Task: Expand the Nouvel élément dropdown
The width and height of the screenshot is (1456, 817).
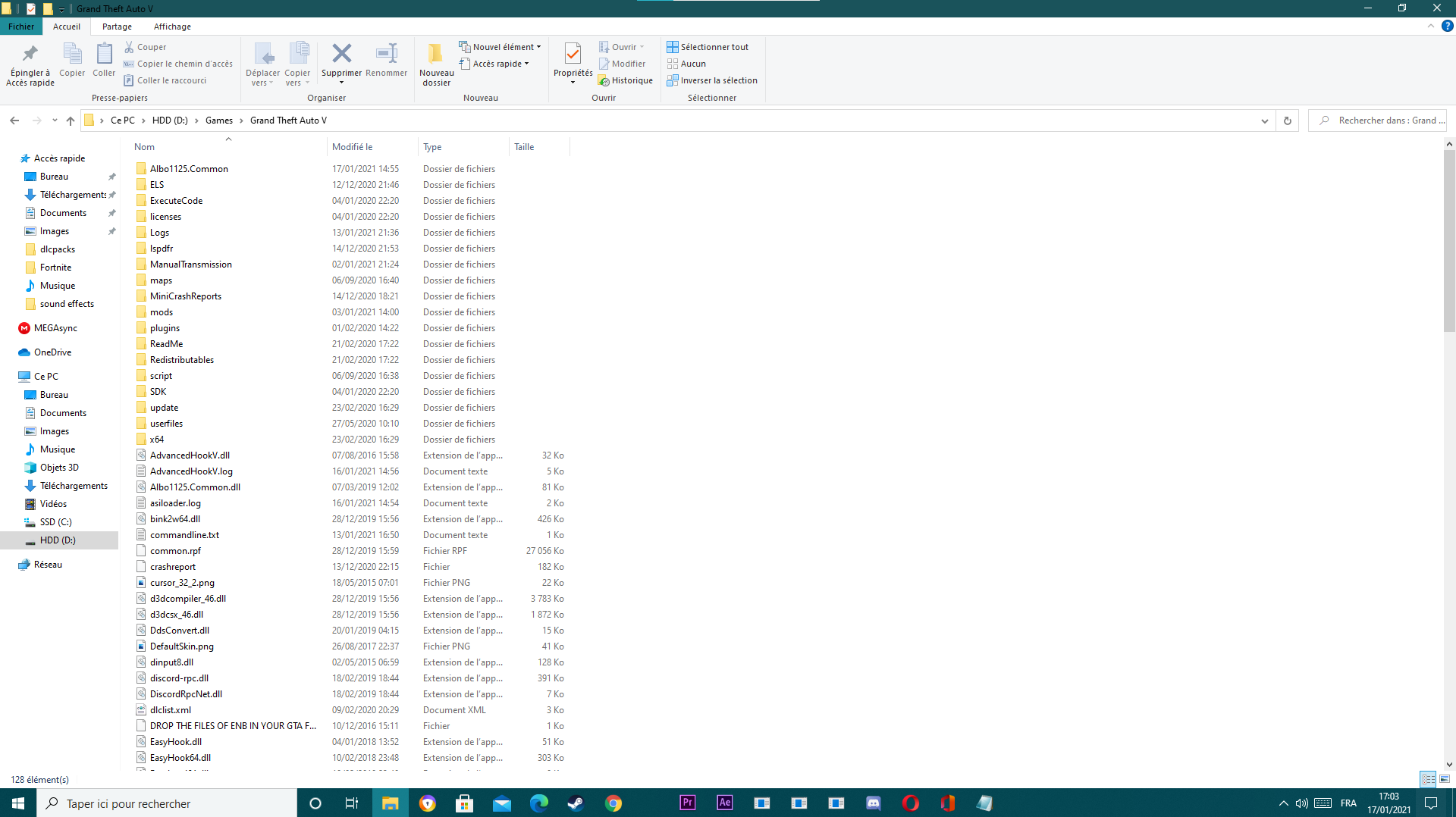Action: [x=538, y=46]
